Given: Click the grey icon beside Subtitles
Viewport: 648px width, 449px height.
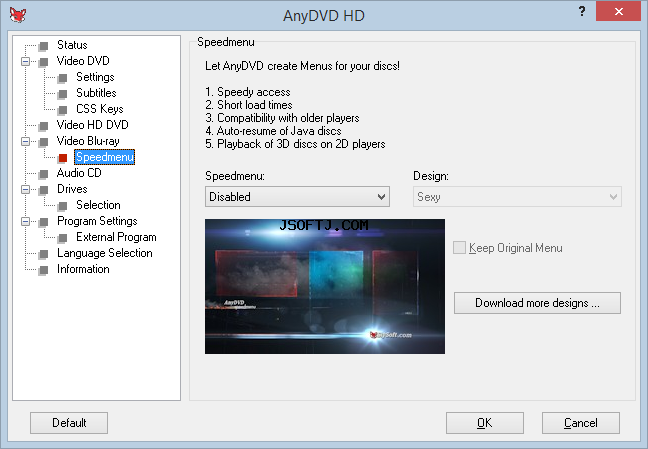Looking at the screenshot, I should (x=63, y=94).
